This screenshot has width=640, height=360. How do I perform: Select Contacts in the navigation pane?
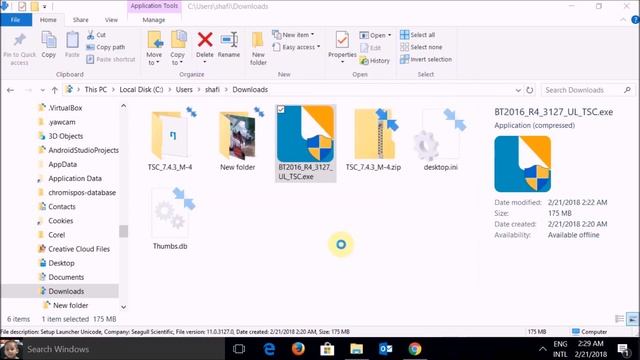tap(62, 207)
